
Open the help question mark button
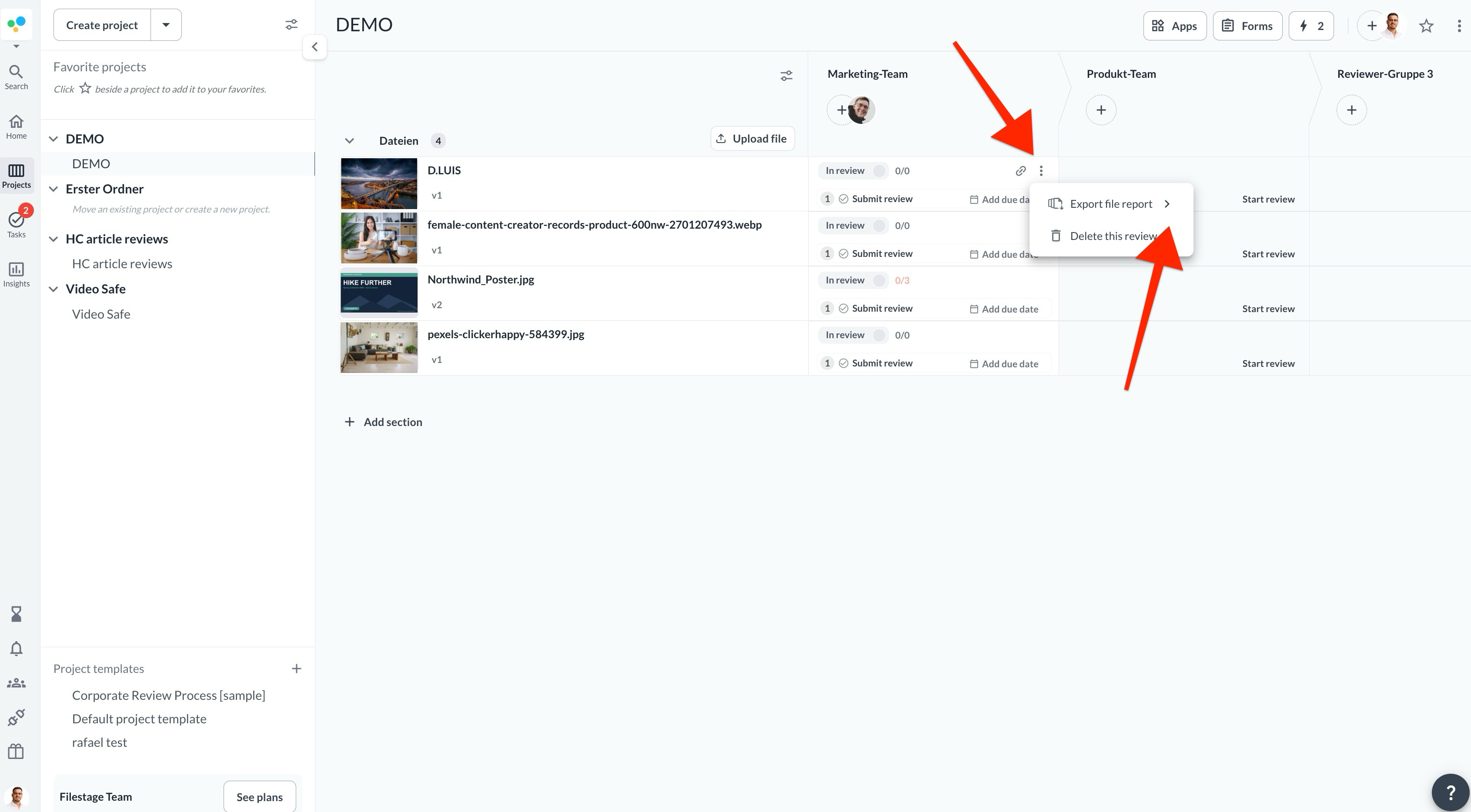pos(1451,792)
